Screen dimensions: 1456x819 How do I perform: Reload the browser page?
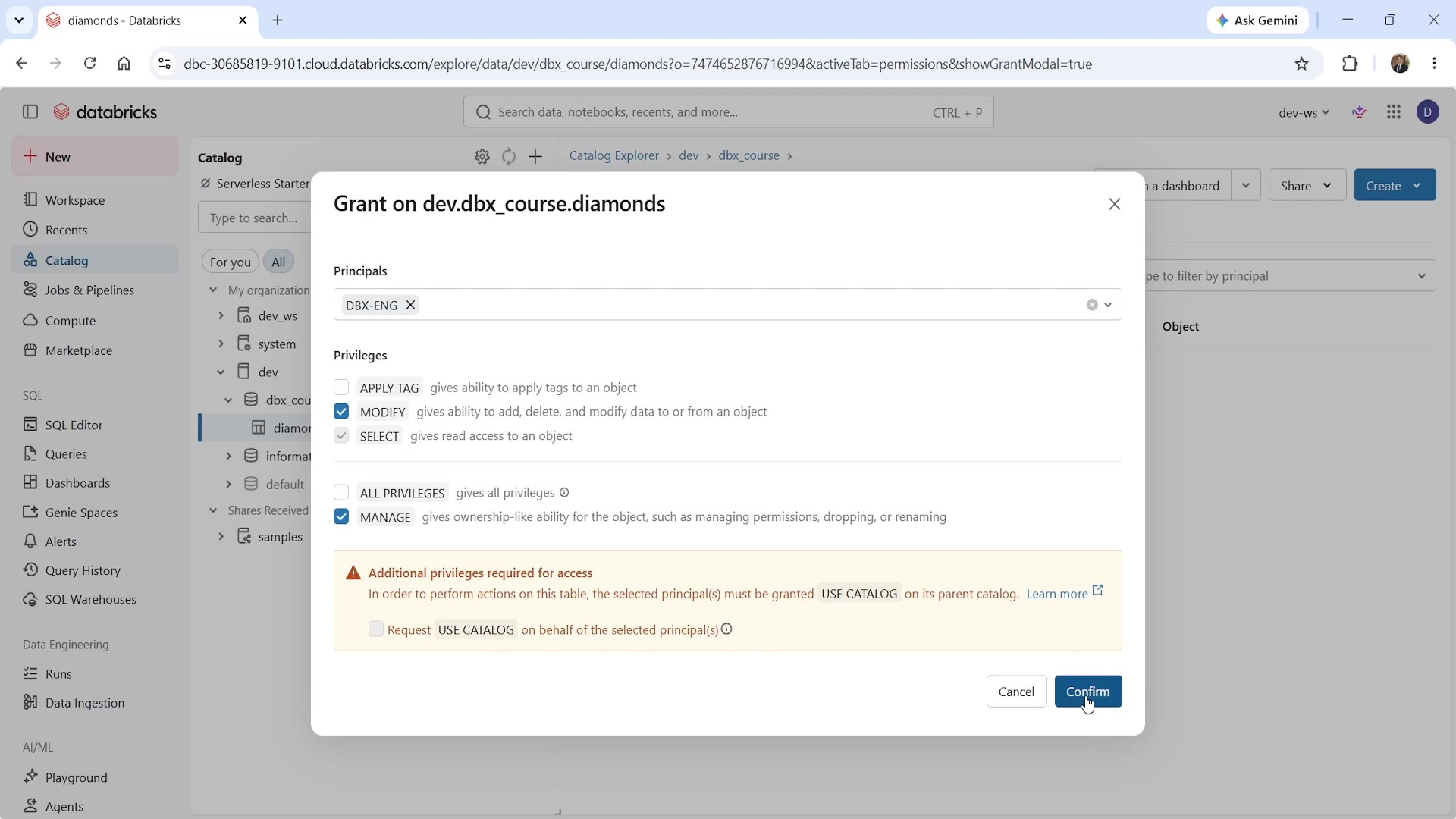(x=90, y=64)
